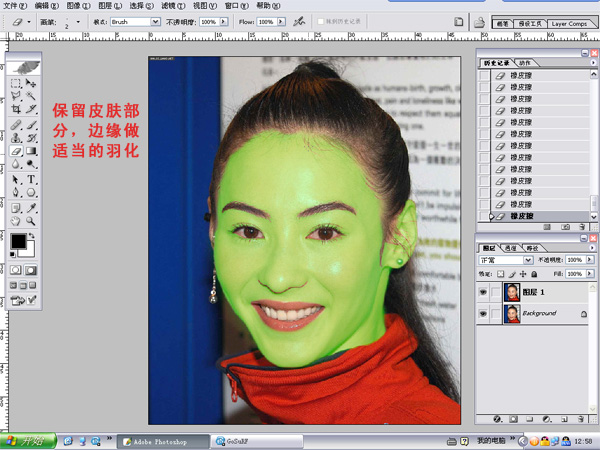Create new snapshot camera icon in history panel
The width and height of the screenshot is (600, 450).
pos(565,227)
